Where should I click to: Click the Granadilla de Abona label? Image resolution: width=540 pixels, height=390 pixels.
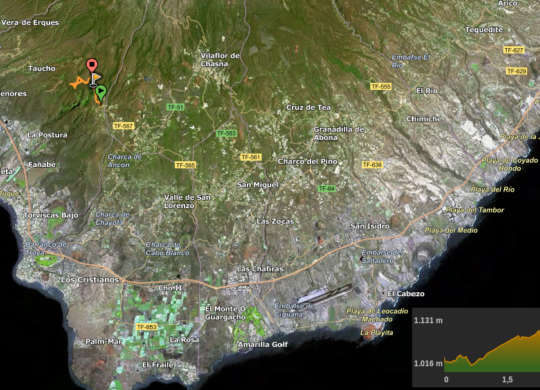click(339, 133)
